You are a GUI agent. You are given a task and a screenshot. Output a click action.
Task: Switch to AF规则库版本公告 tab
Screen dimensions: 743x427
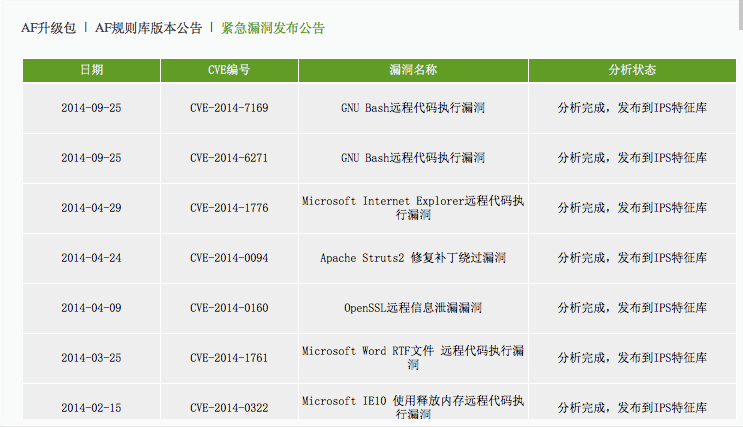click(x=149, y=28)
